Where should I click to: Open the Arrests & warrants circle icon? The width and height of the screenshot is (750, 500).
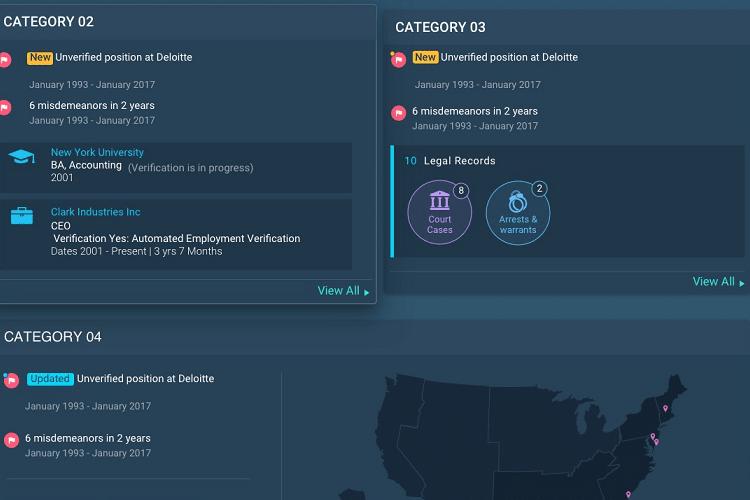(x=518, y=212)
